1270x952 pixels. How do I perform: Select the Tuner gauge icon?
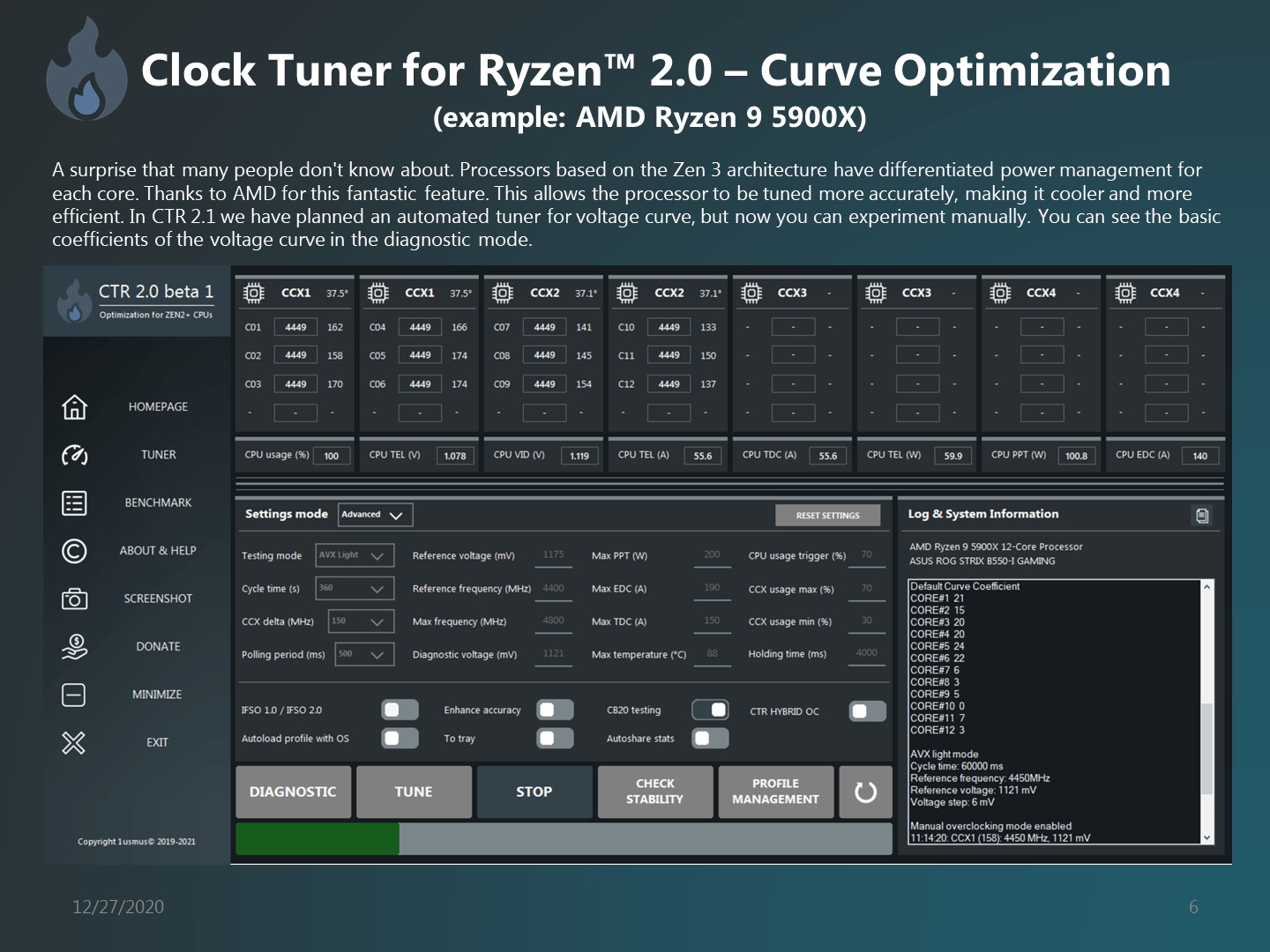[x=74, y=455]
